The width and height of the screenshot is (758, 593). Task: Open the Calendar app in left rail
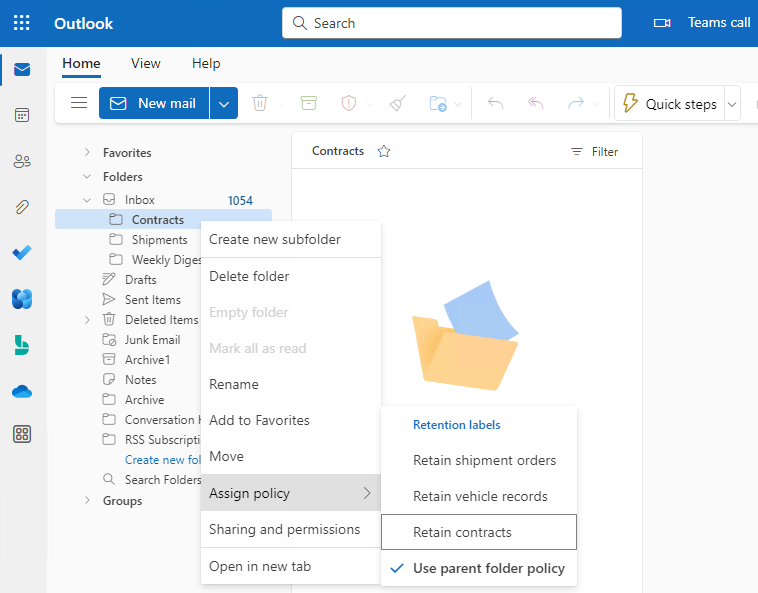[x=22, y=115]
